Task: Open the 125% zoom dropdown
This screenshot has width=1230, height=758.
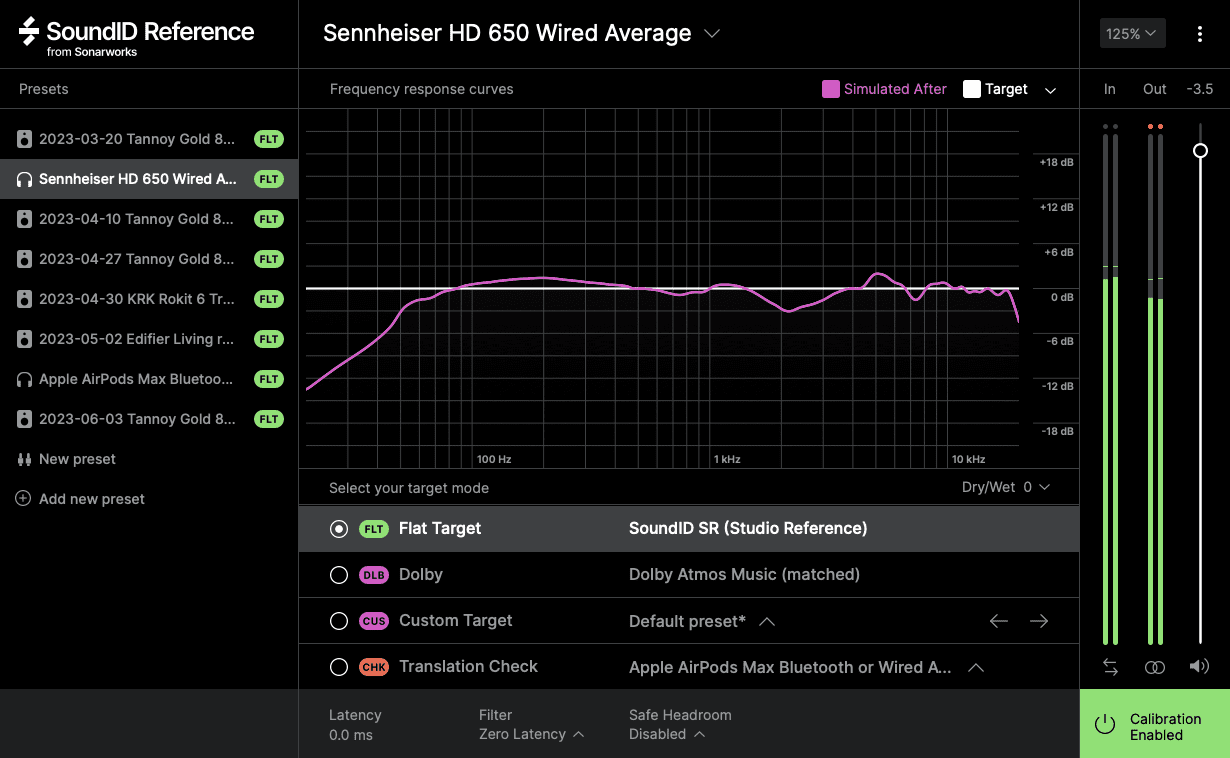Action: coord(1131,34)
